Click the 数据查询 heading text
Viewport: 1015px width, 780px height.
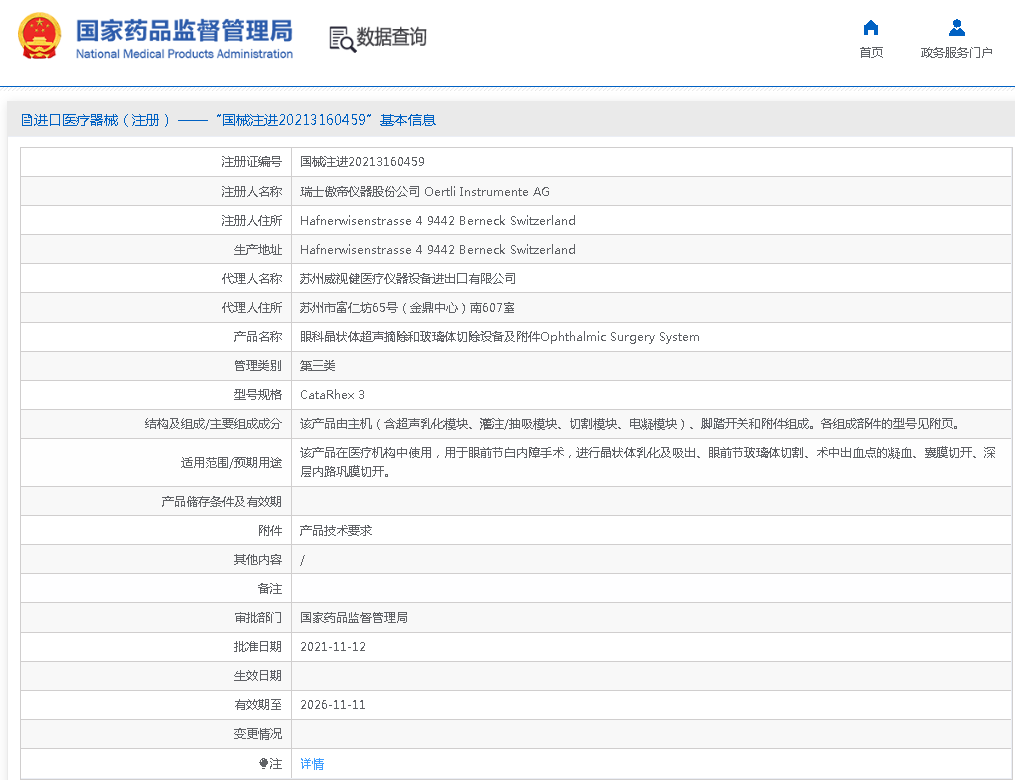tap(392, 37)
